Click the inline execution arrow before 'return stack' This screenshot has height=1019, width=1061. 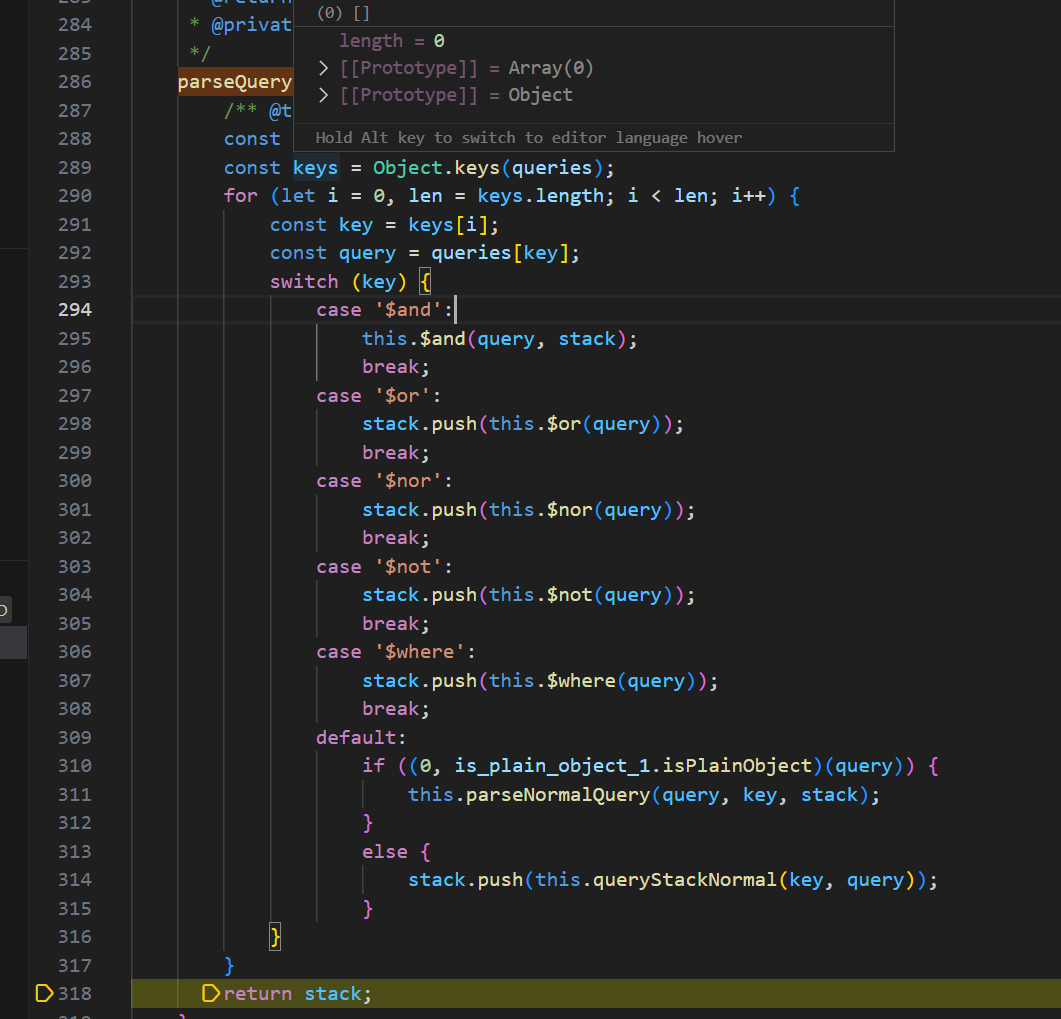pos(210,993)
